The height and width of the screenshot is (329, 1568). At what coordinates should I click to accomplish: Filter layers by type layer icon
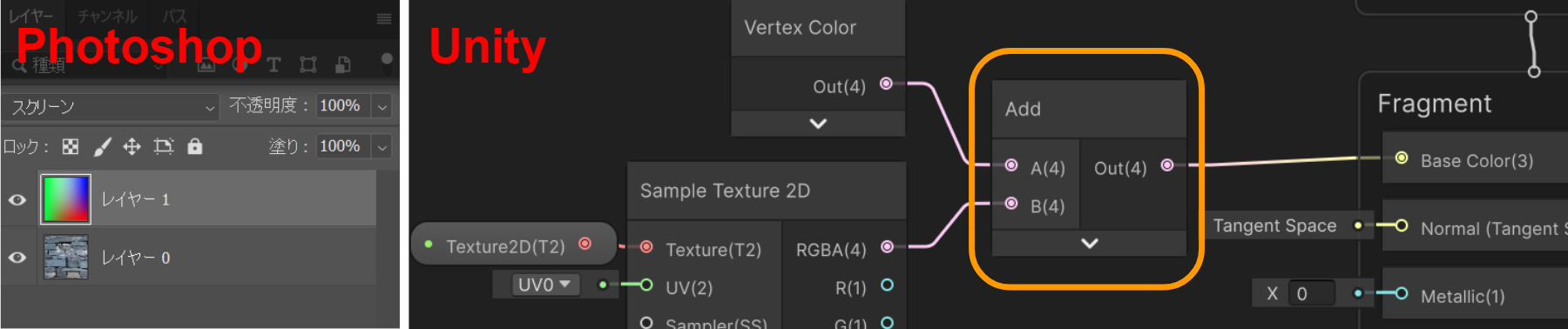274,64
